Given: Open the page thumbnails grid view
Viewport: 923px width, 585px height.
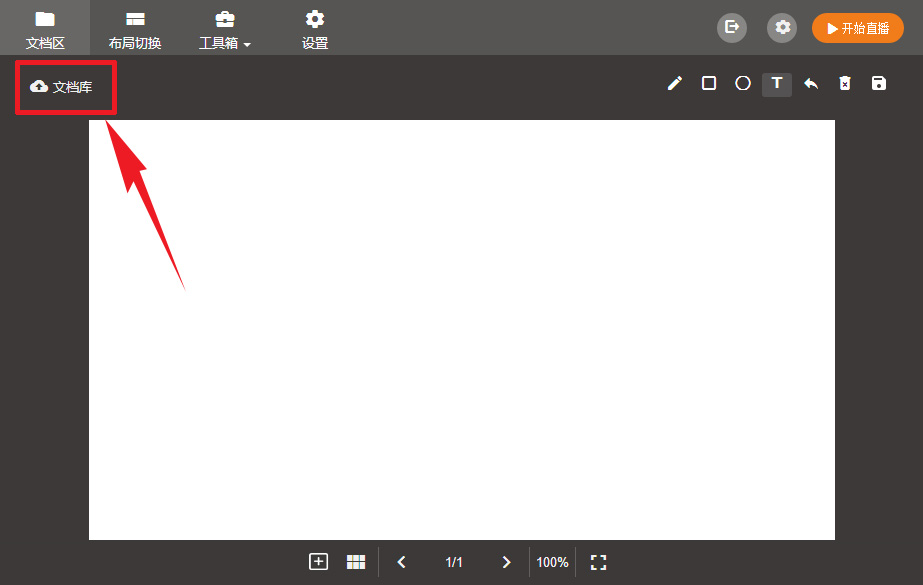Looking at the screenshot, I should click(356, 562).
